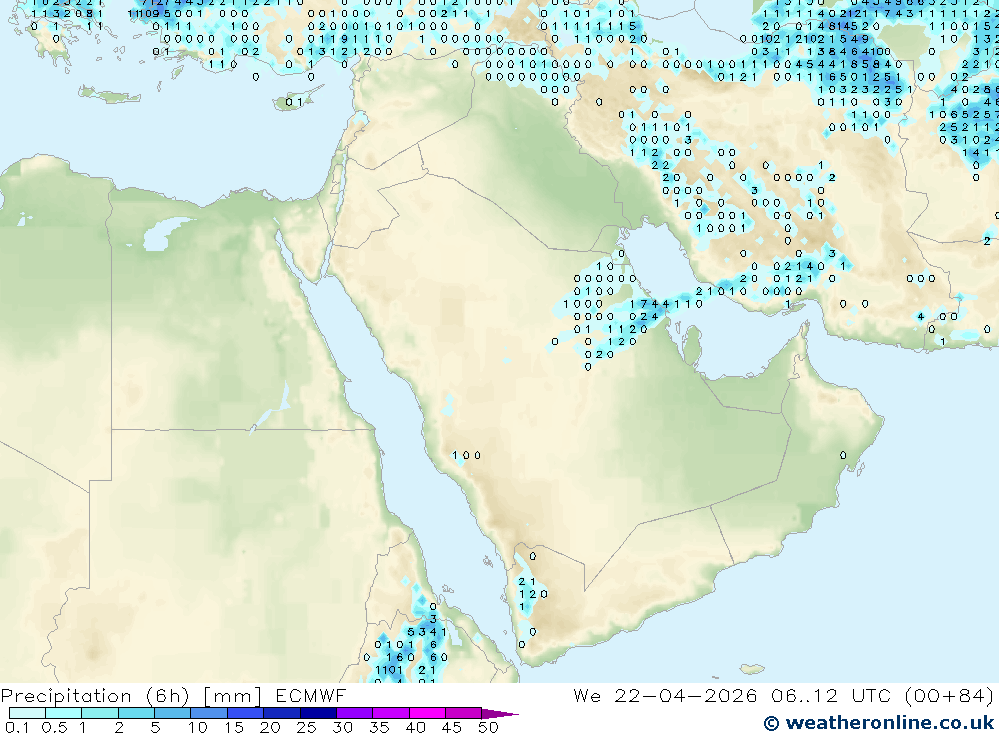Click the 2–5 mm legend swatch
The image size is (1000, 733).
(x=136, y=713)
